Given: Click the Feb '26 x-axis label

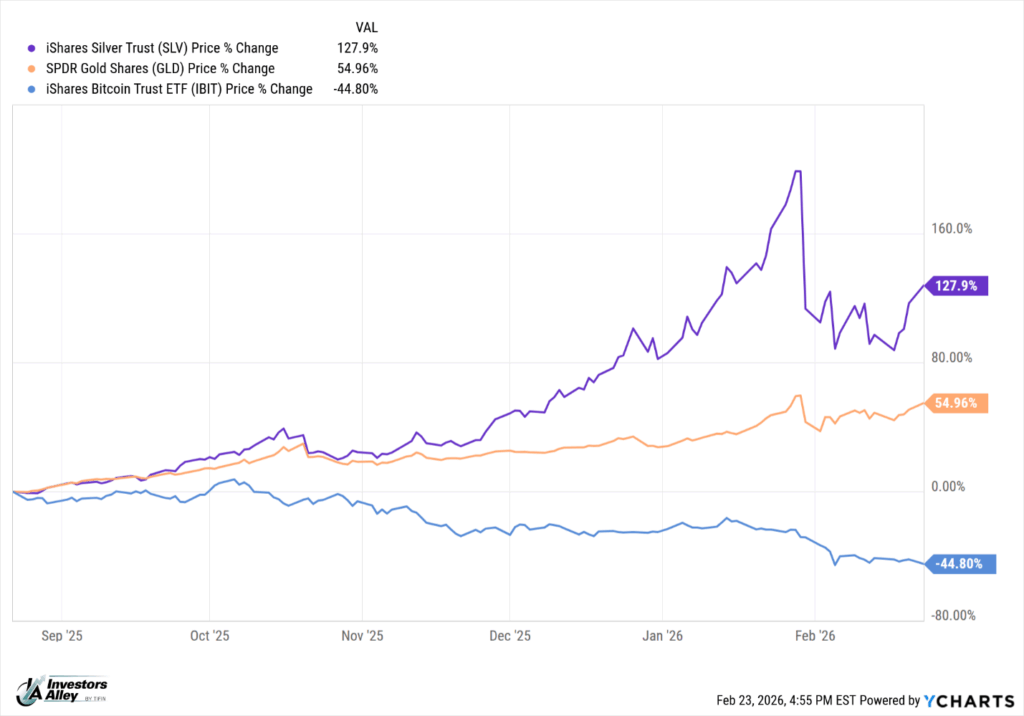Looking at the screenshot, I should point(814,635).
